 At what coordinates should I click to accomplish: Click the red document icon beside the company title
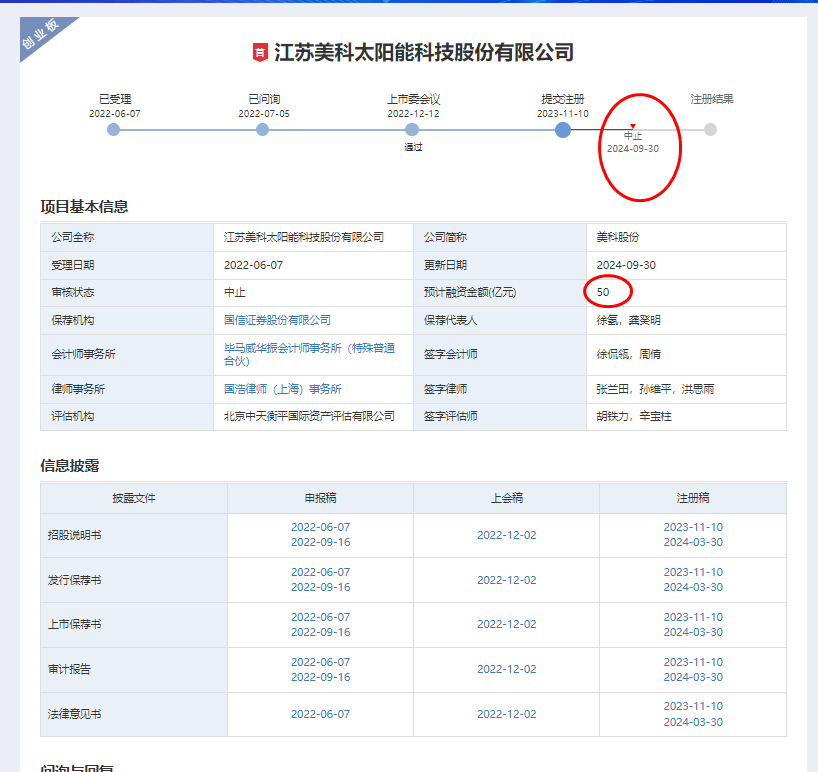260,52
